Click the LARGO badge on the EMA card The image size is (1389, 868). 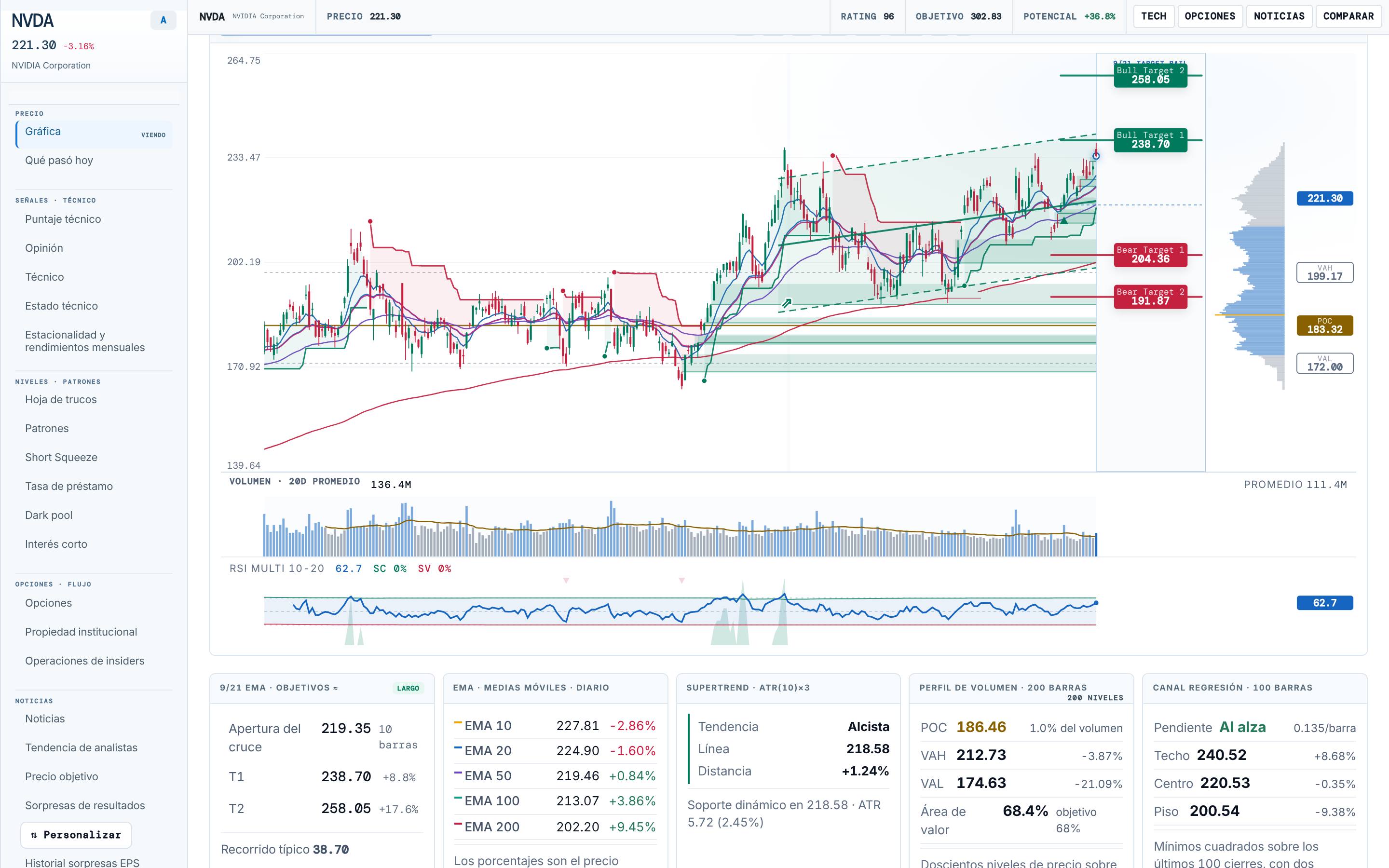click(x=408, y=688)
